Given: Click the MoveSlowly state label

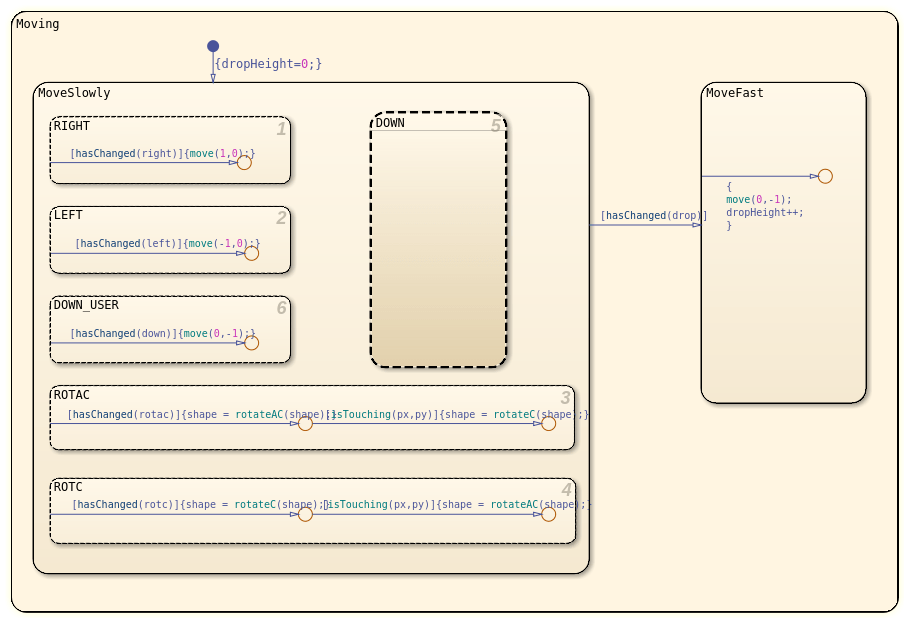Looking at the screenshot, I should pyautogui.click(x=74, y=93).
